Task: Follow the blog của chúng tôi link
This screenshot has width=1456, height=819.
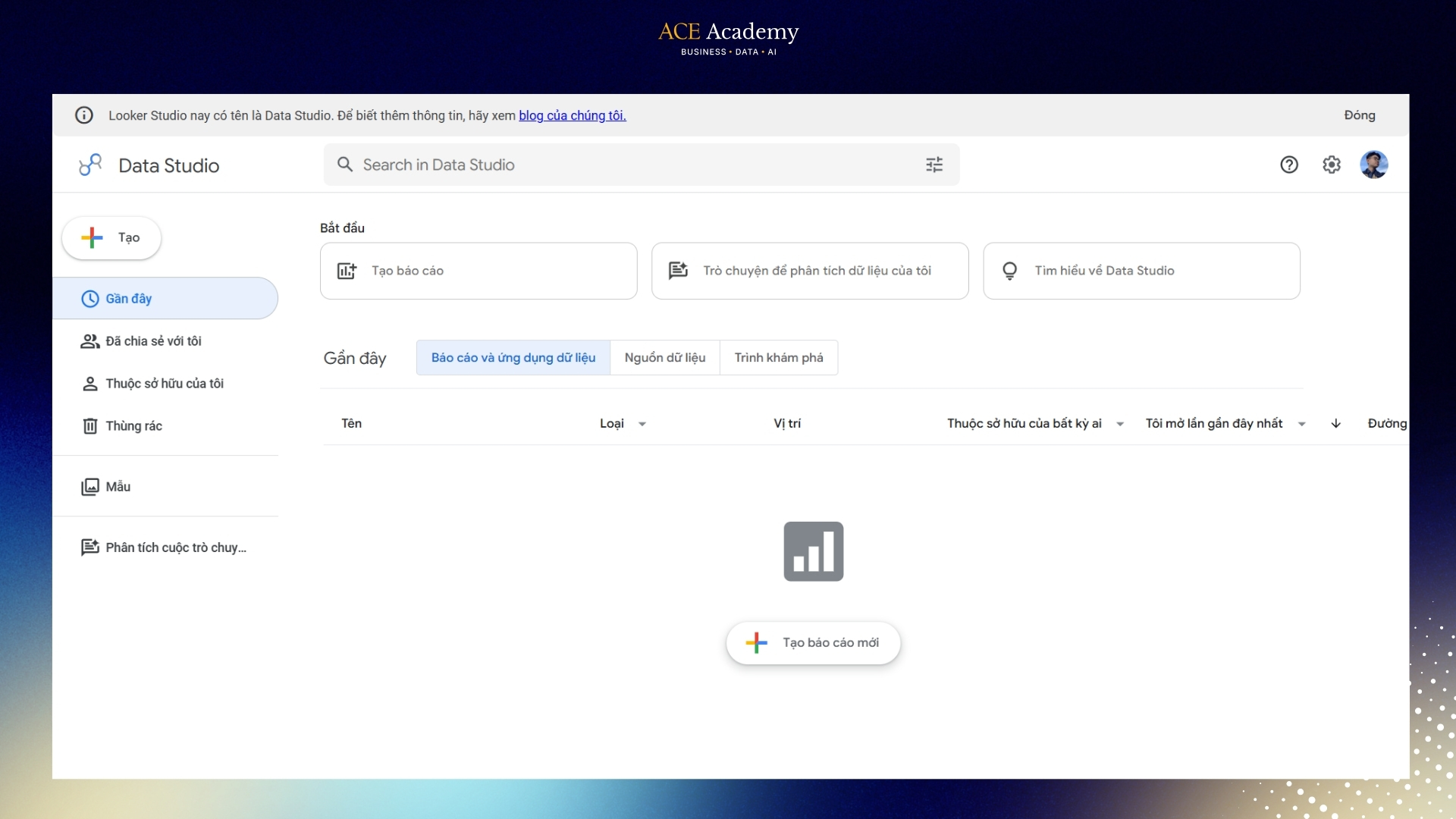Action: coord(573,115)
